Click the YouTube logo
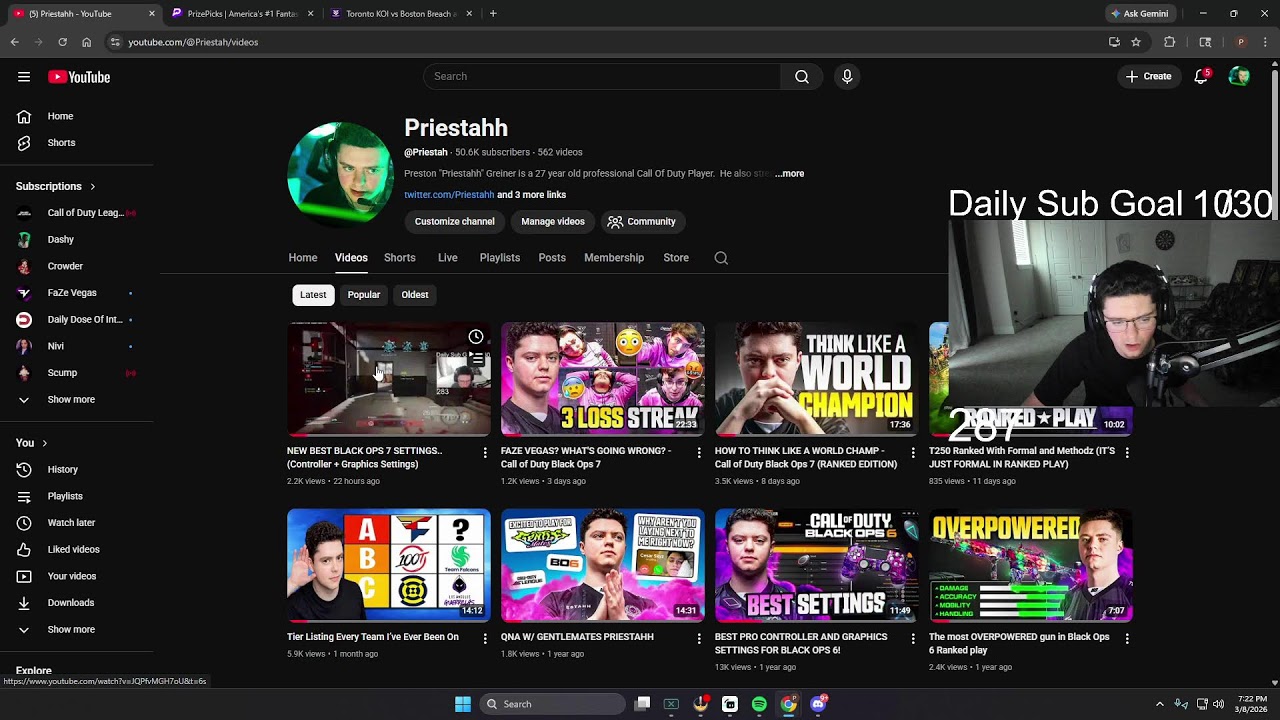This screenshot has height=720, width=1280. click(x=79, y=77)
